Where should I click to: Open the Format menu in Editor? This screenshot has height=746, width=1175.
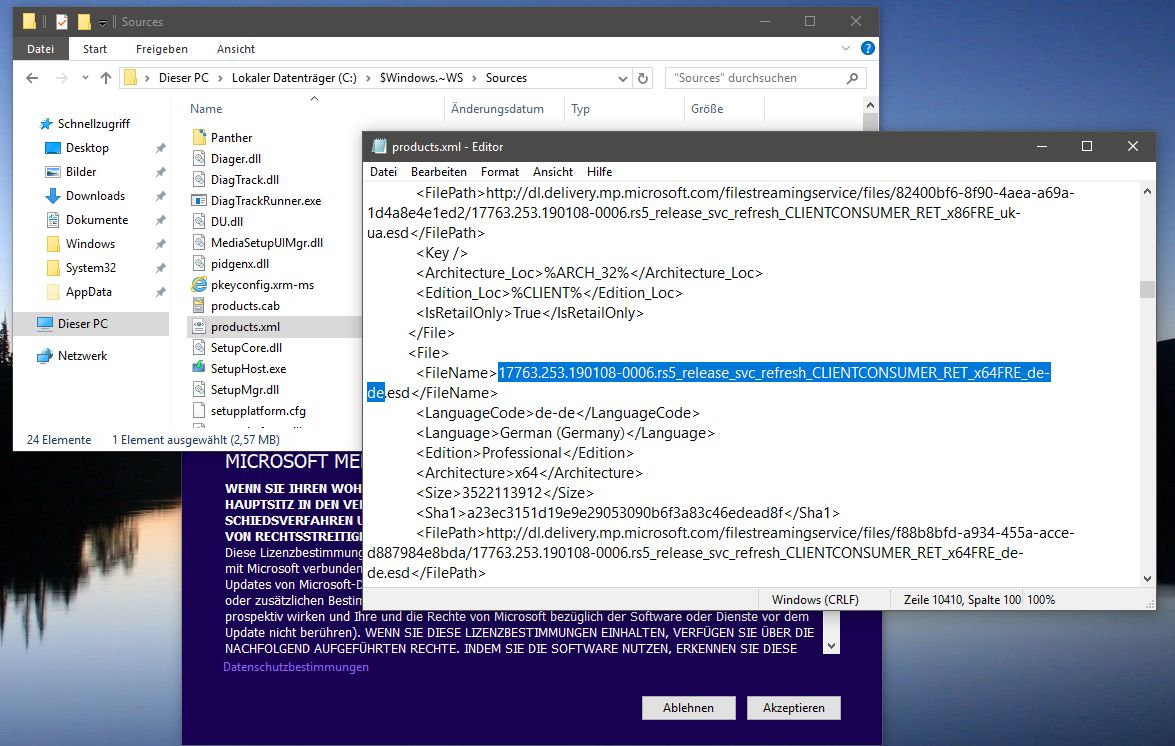click(x=500, y=172)
